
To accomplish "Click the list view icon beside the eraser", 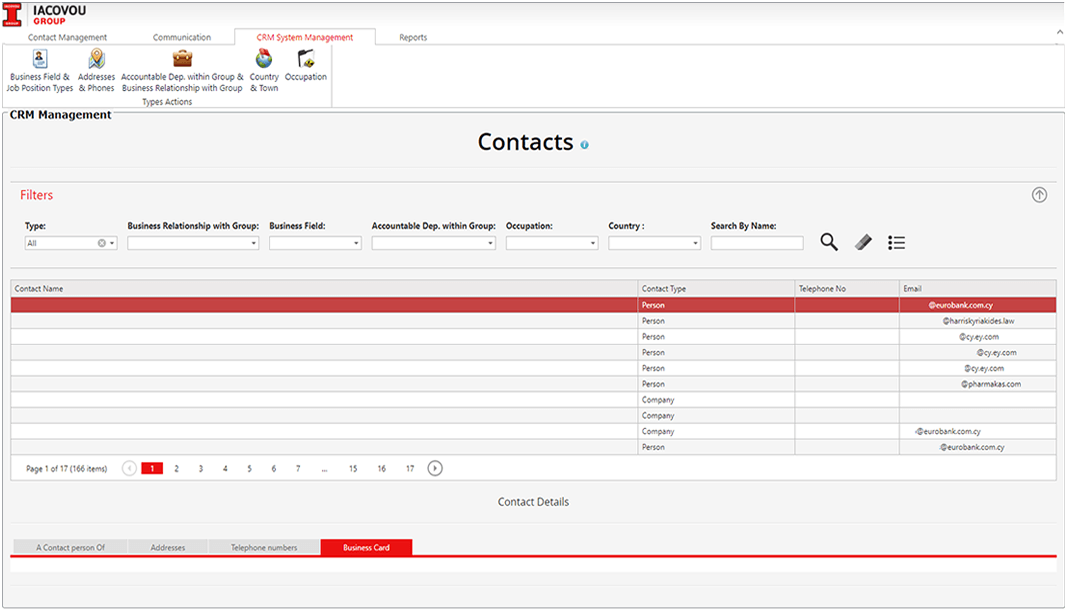I will pos(897,242).
